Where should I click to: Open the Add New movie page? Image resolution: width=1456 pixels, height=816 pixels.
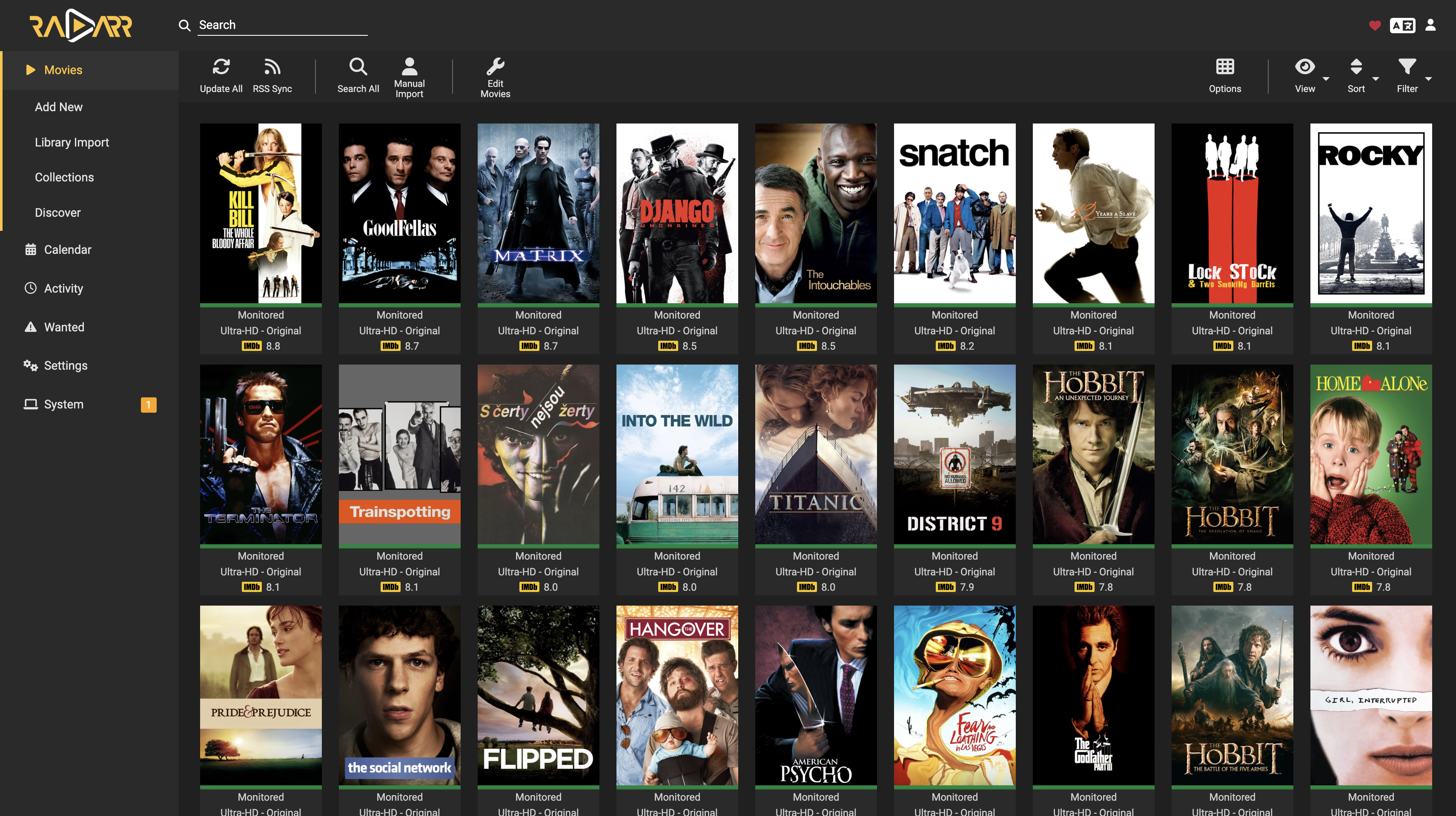(58, 106)
